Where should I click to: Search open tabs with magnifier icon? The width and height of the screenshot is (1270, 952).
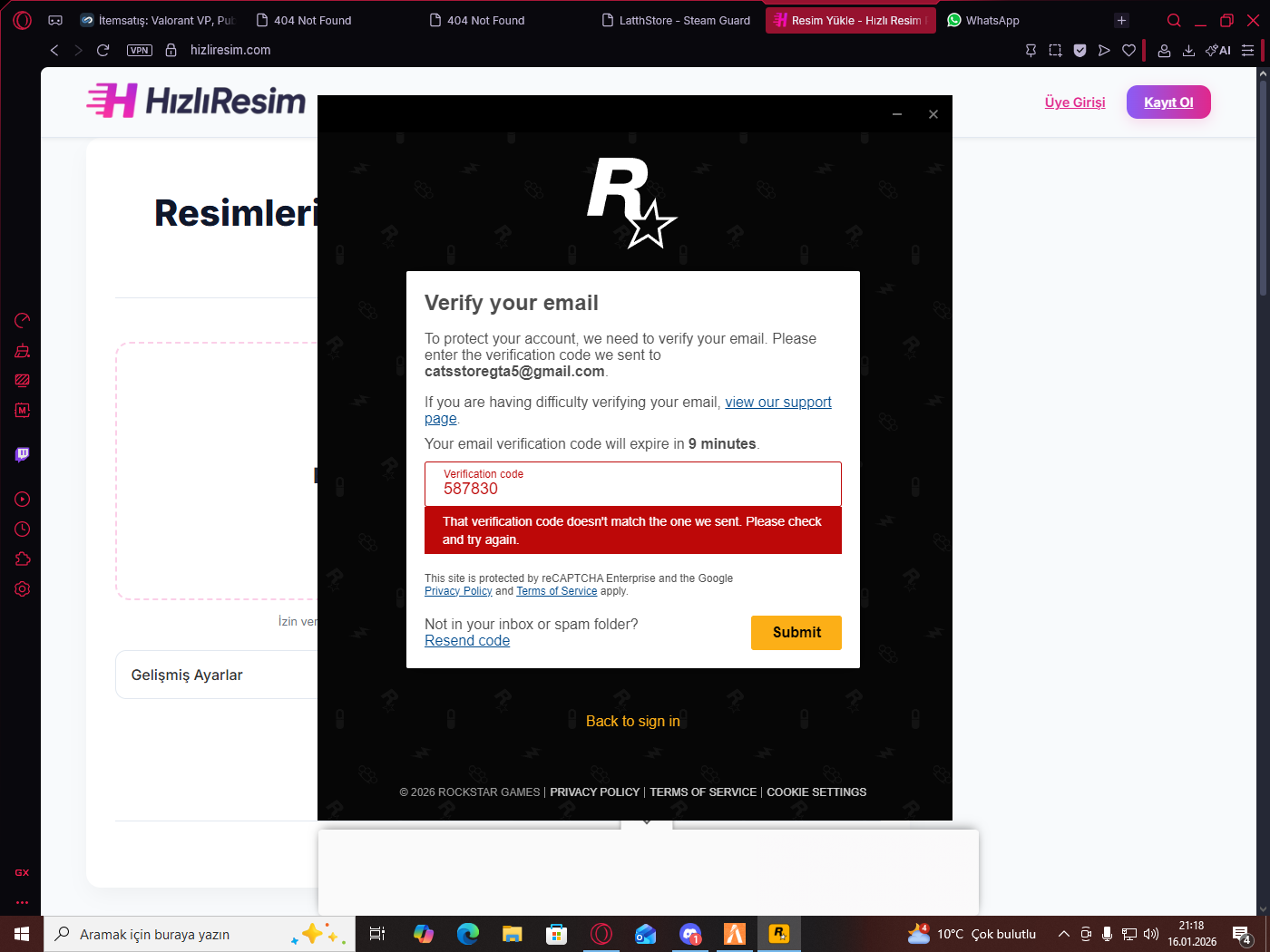tap(1174, 20)
